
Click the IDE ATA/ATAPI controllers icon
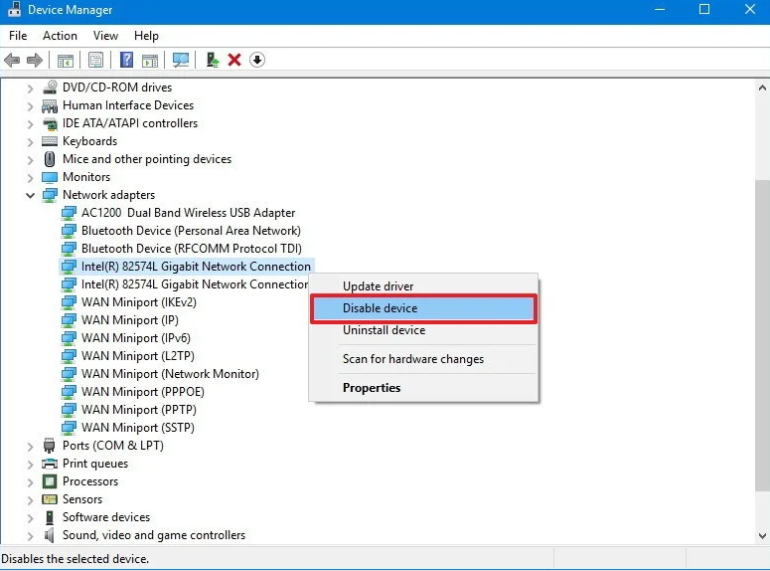click(x=50, y=123)
